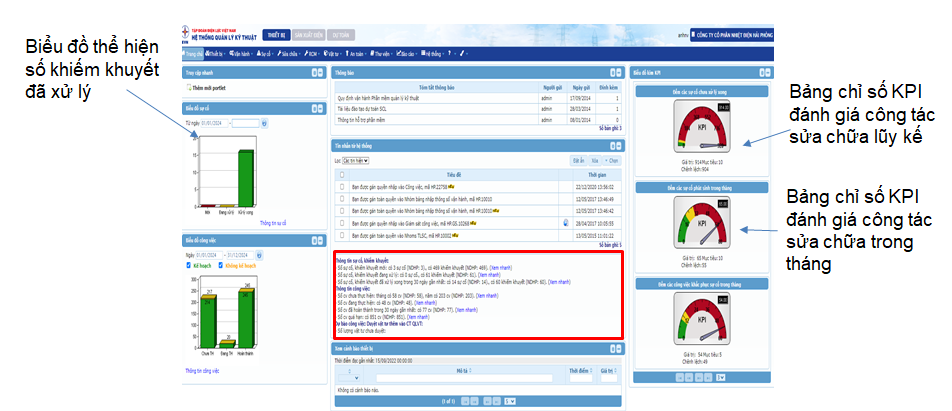Open options of Biểu đồ kim KPI panel

(x=761, y=73)
